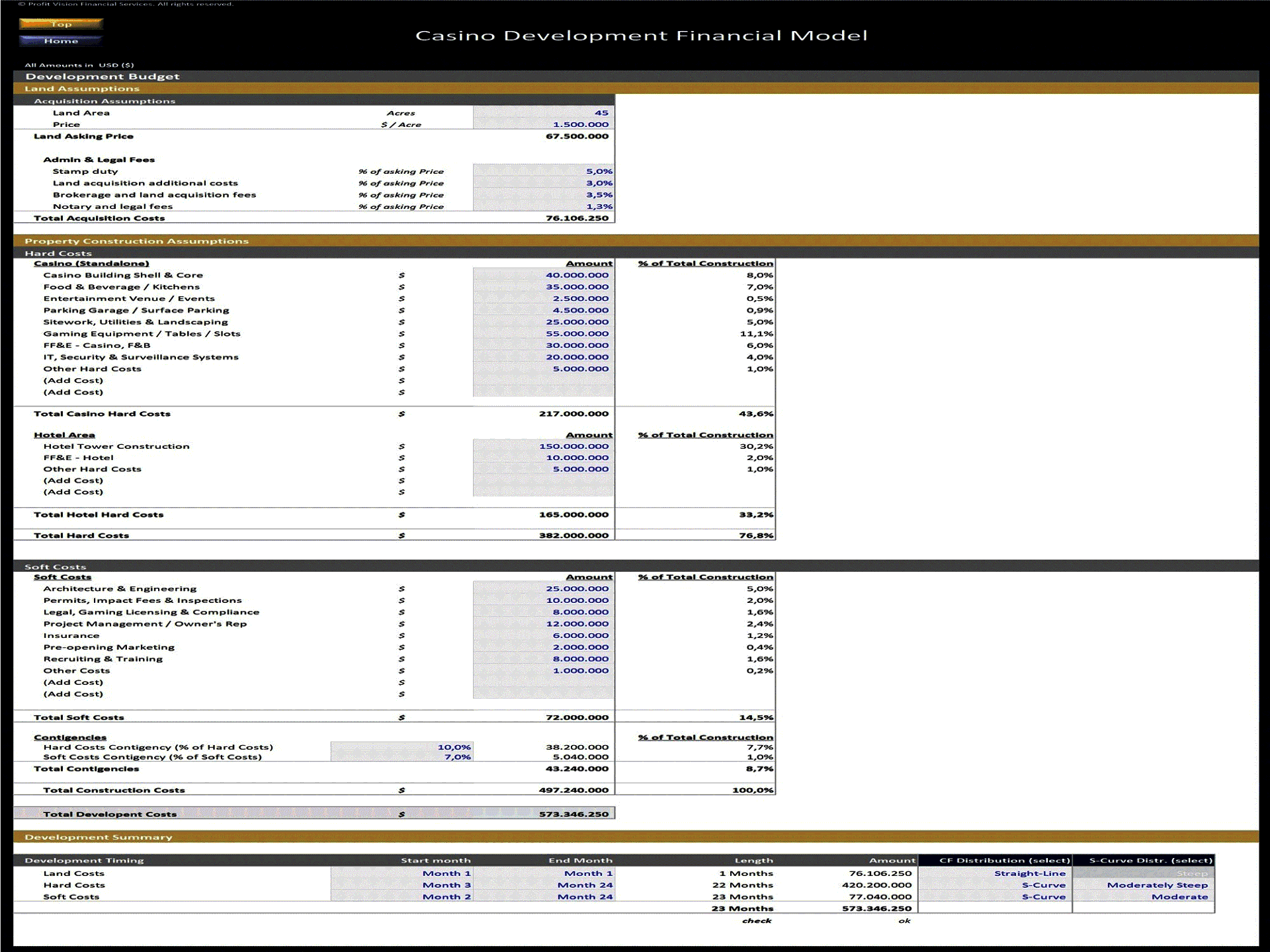Select Notary and legal fees 1,3% cell
Viewport: 1270px width, 952px height.
click(543, 206)
